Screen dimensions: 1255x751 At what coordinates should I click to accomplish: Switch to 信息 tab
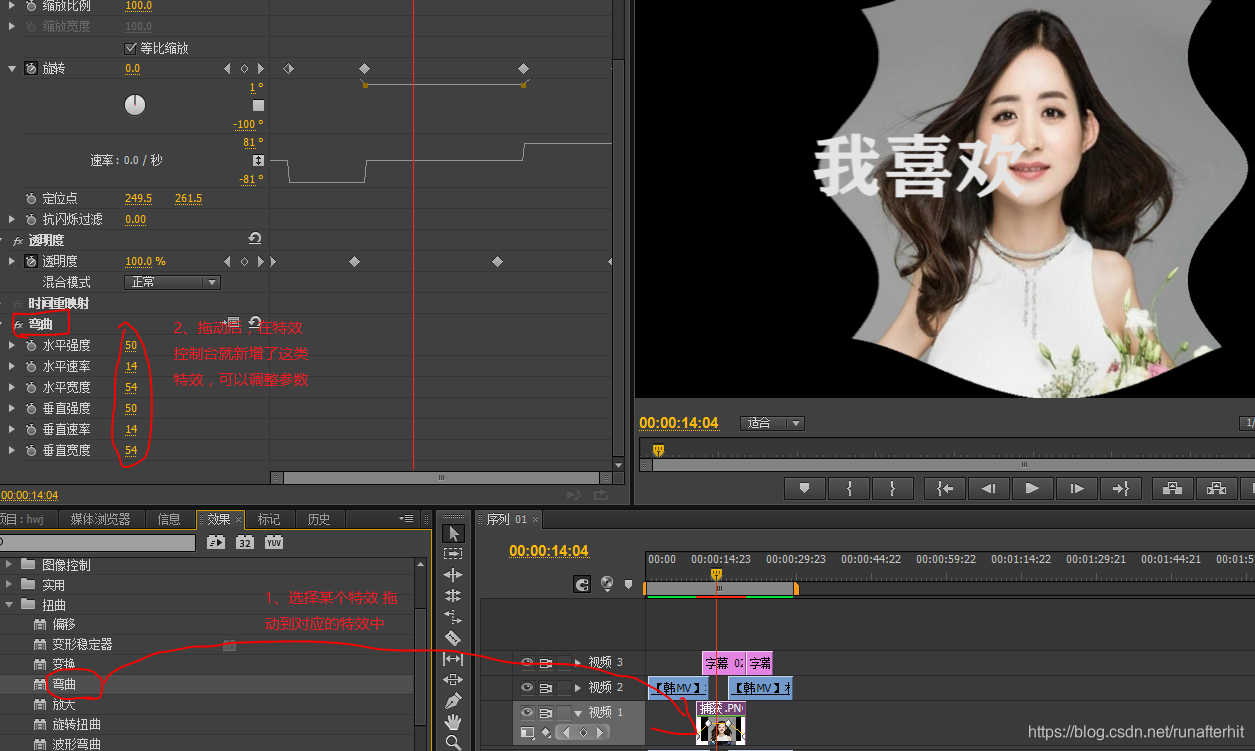[169, 519]
